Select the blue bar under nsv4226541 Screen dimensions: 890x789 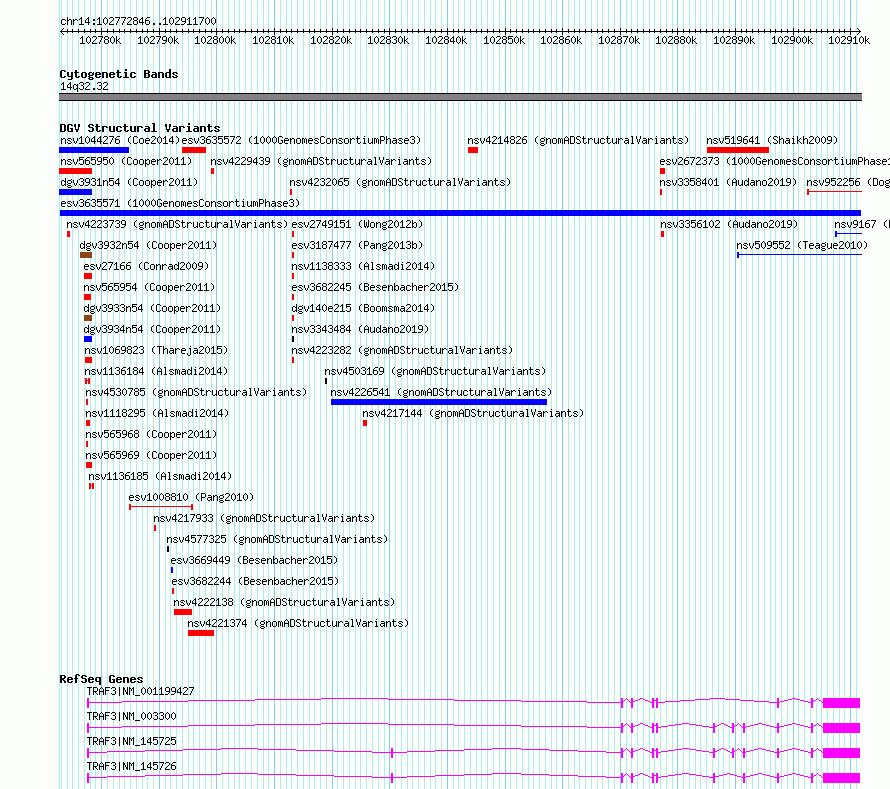pos(439,402)
